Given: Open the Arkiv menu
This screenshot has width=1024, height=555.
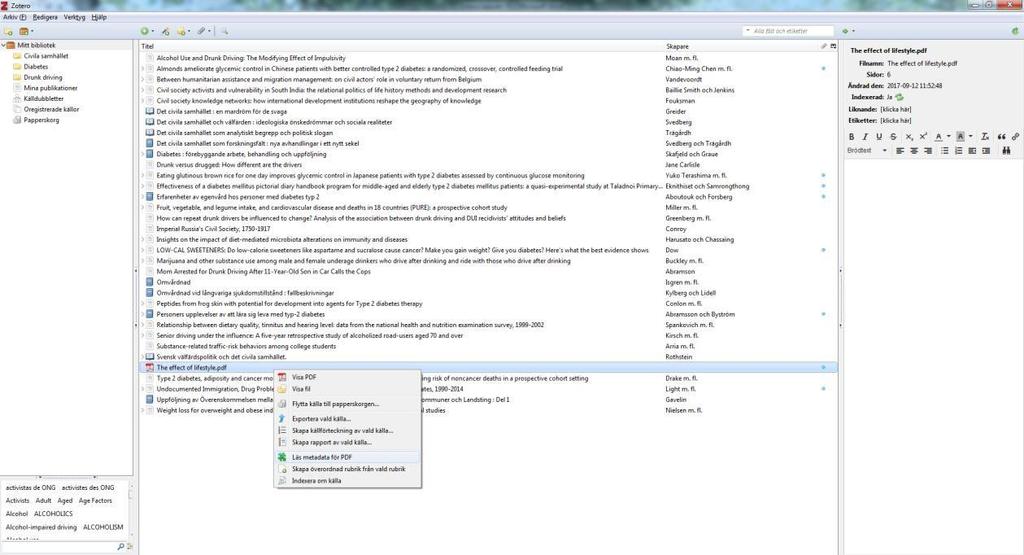Looking at the screenshot, I should click(14, 17).
